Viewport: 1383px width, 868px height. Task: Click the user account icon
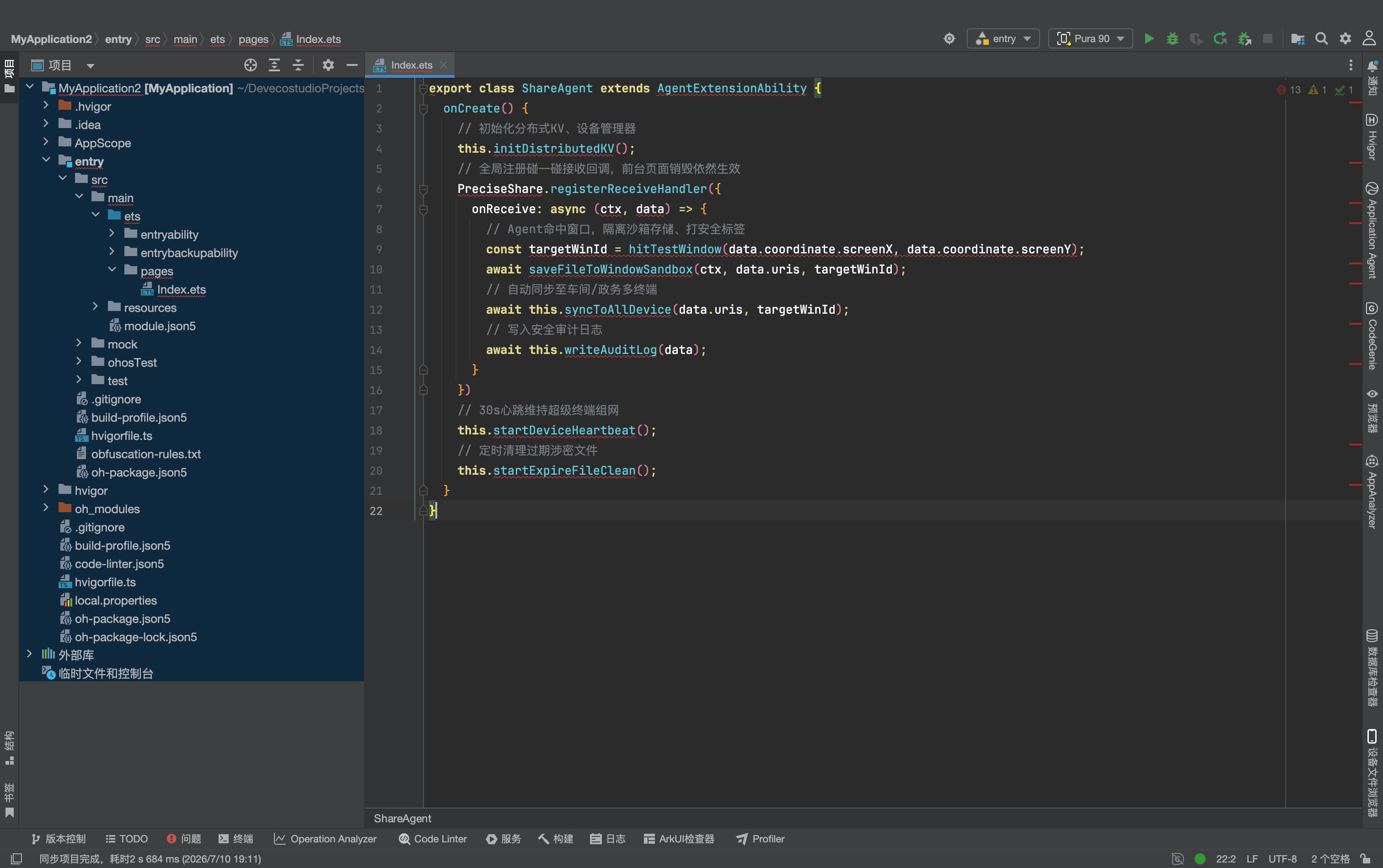tap(1369, 38)
